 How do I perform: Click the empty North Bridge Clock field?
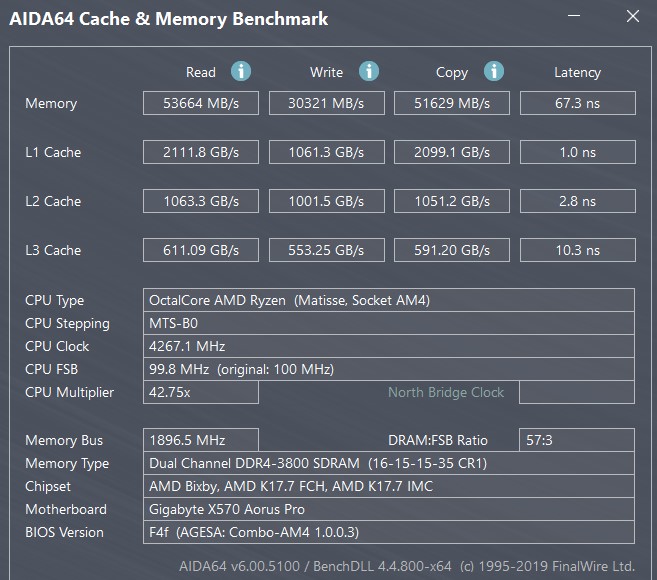577,392
